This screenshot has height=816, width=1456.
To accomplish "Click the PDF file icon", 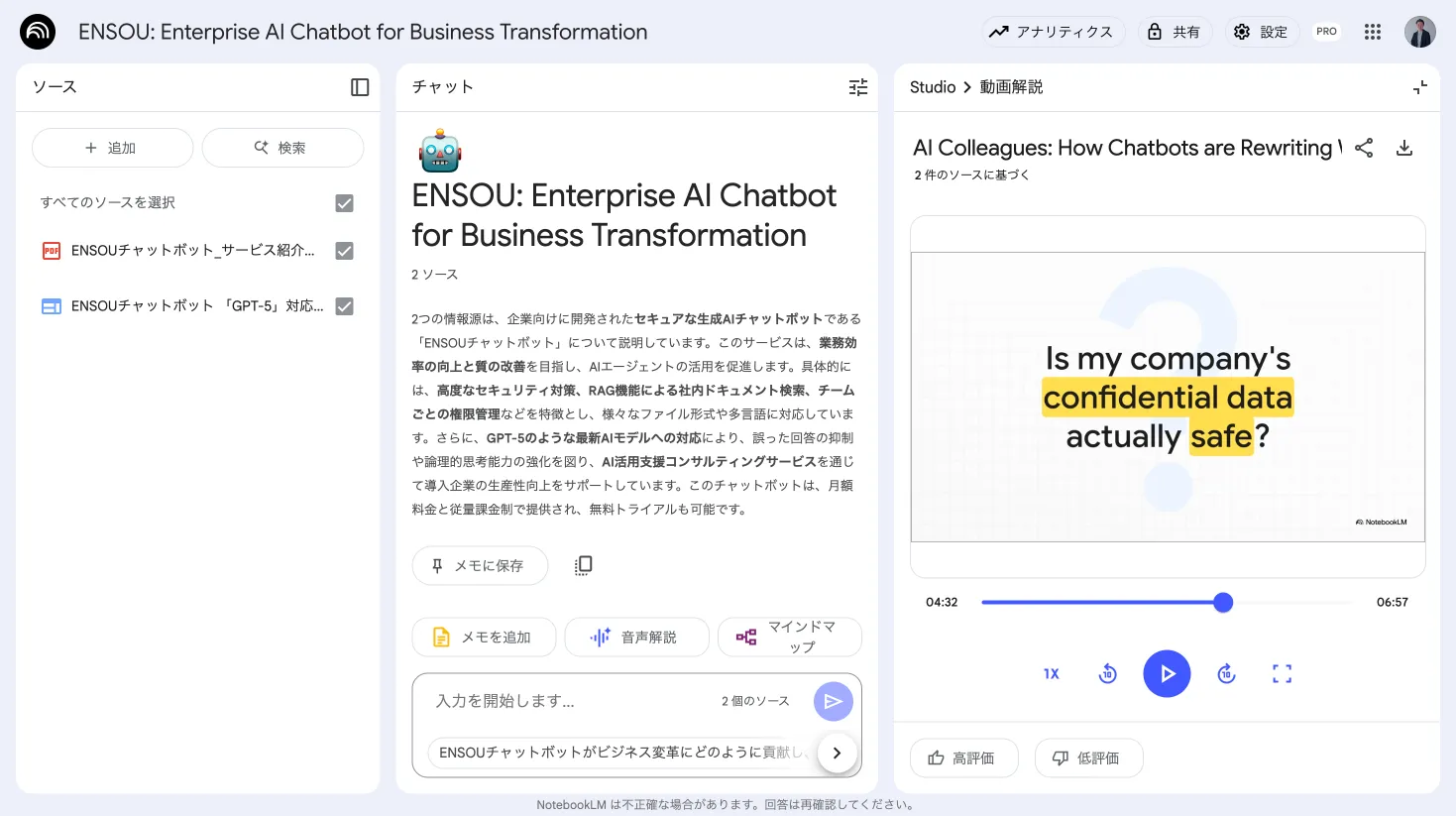I will pyautogui.click(x=52, y=251).
